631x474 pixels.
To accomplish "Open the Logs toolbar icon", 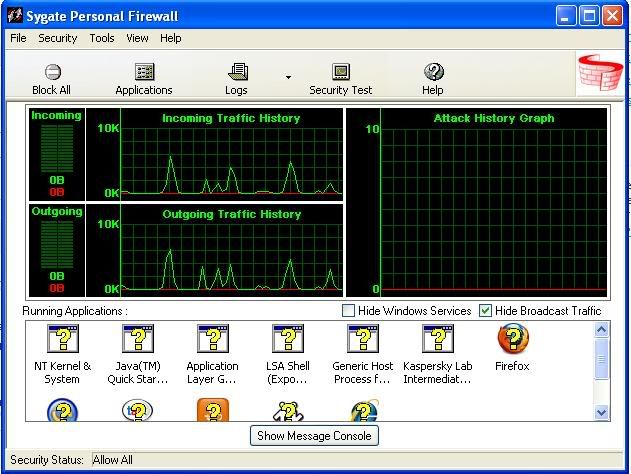I will coord(237,72).
